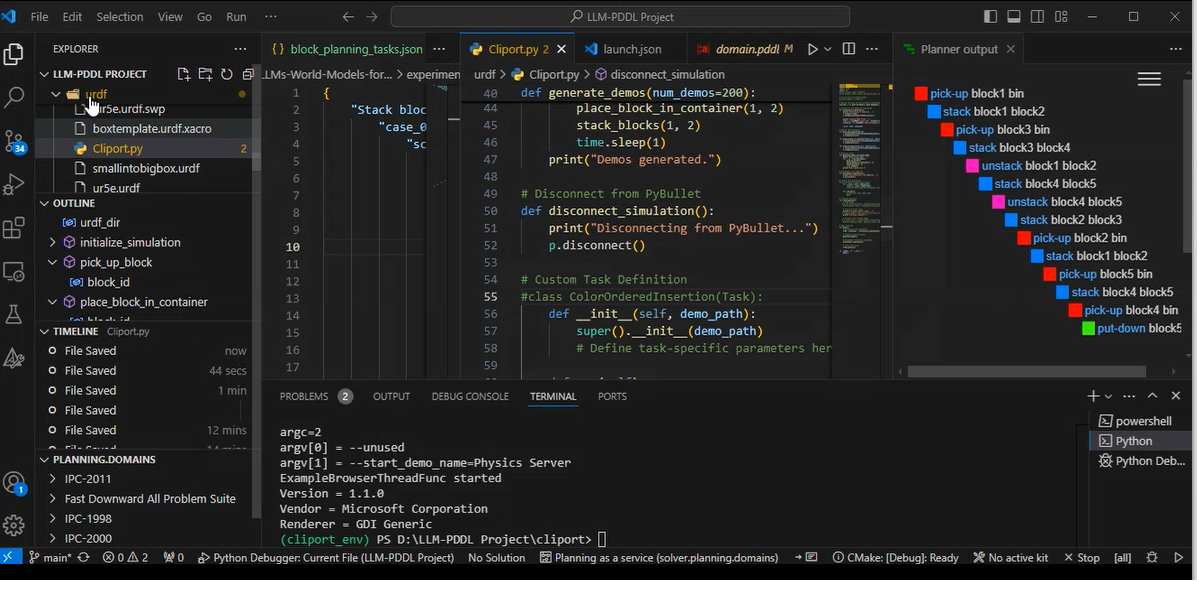Click the green put-down block5 color square
Image resolution: width=1197 pixels, height=599 pixels.
pos(1088,328)
